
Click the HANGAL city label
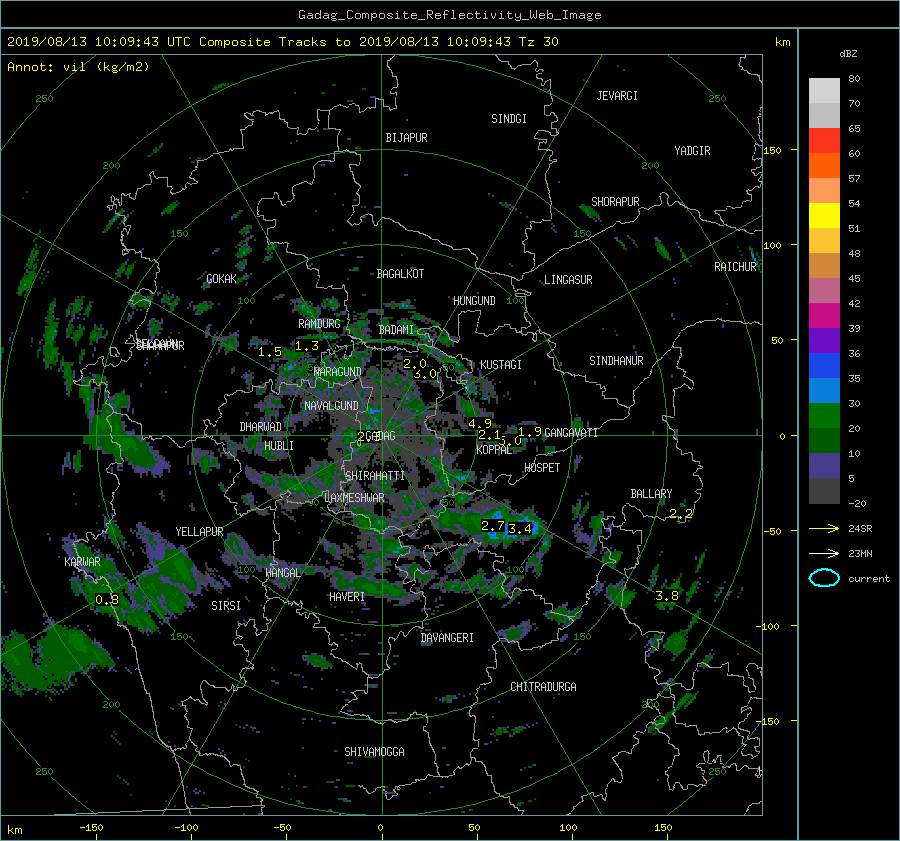(x=282, y=573)
